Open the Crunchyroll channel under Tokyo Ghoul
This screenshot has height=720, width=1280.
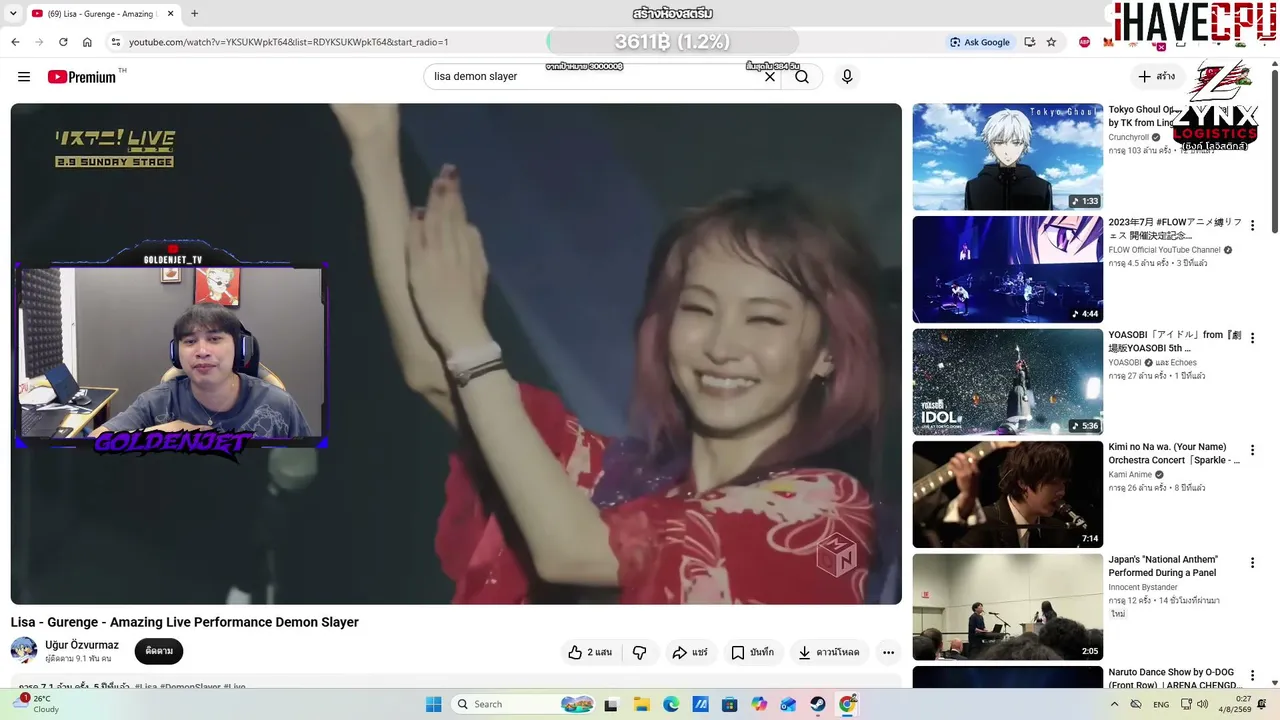1128,137
